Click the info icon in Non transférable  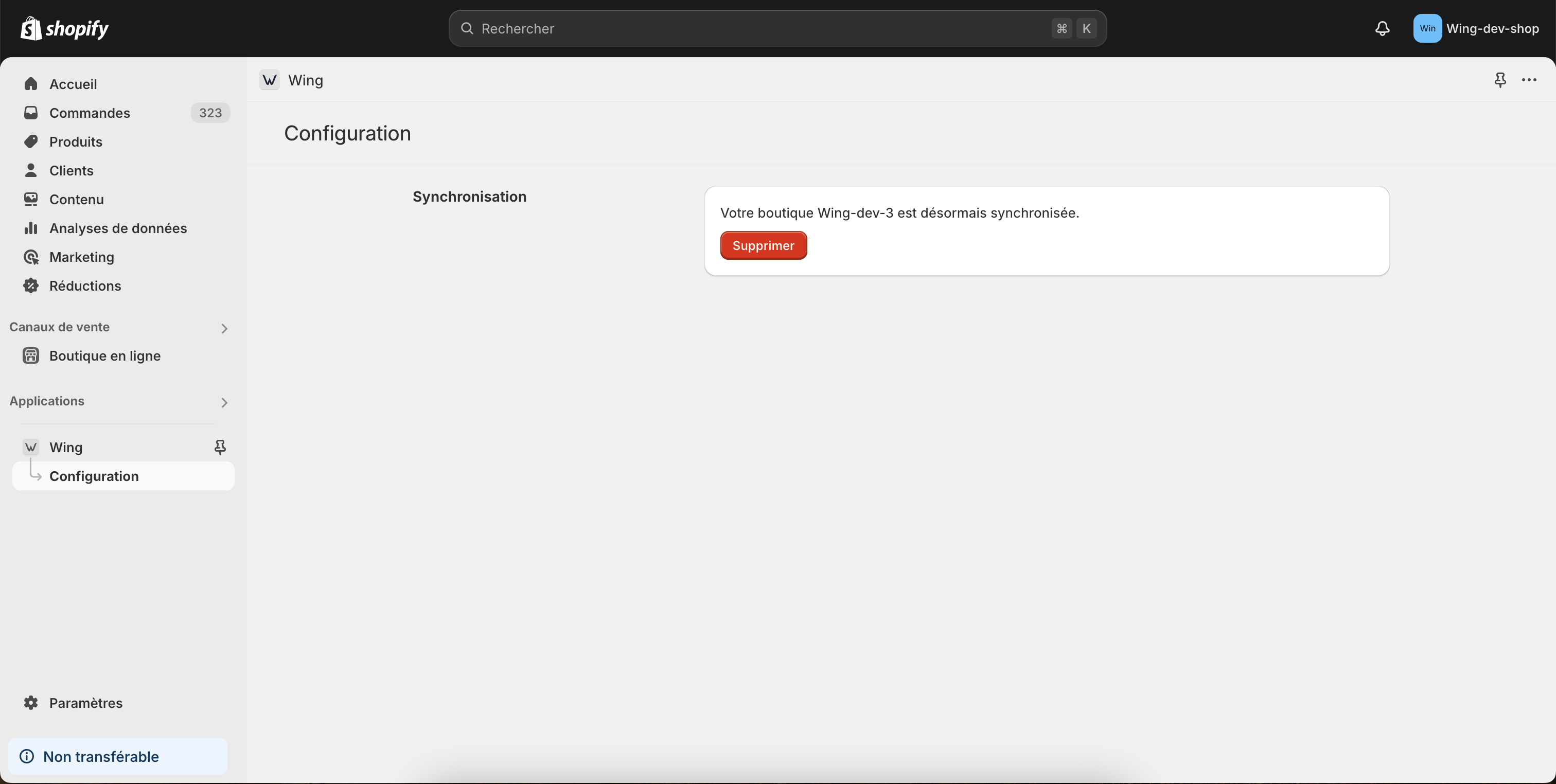click(27, 756)
